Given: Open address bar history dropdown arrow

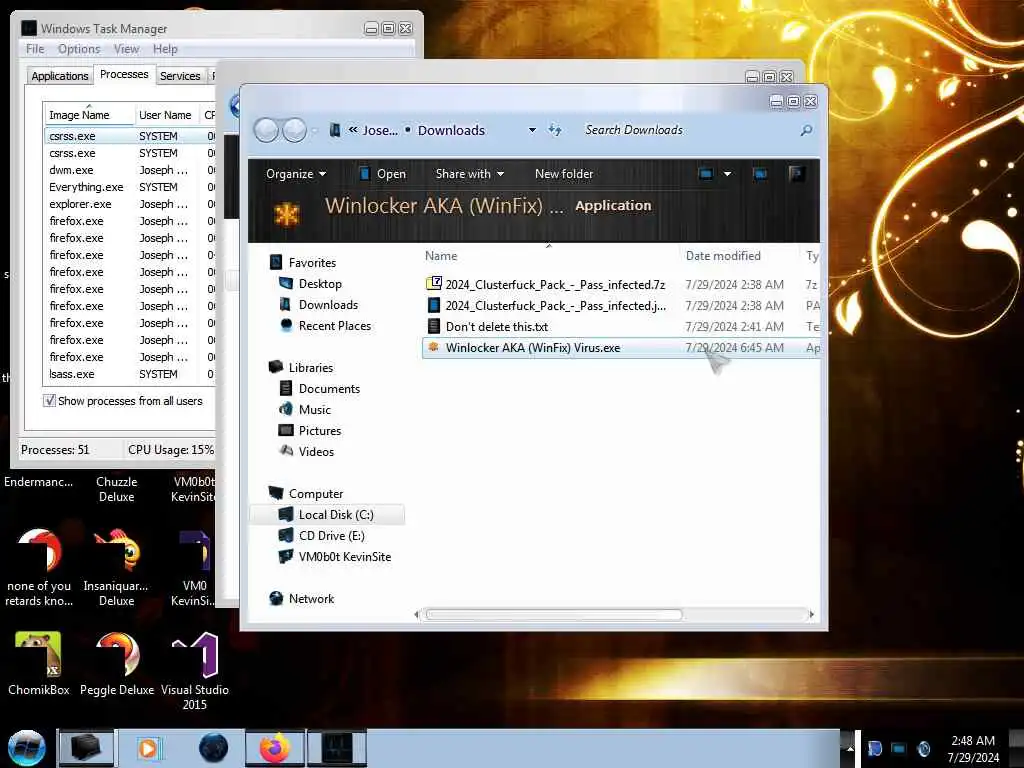Looking at the screenshot, I should 532,130.
